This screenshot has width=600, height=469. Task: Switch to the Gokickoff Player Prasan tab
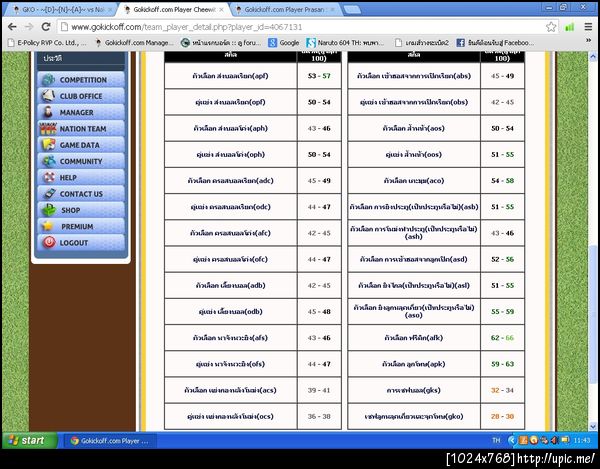[285, 10]
